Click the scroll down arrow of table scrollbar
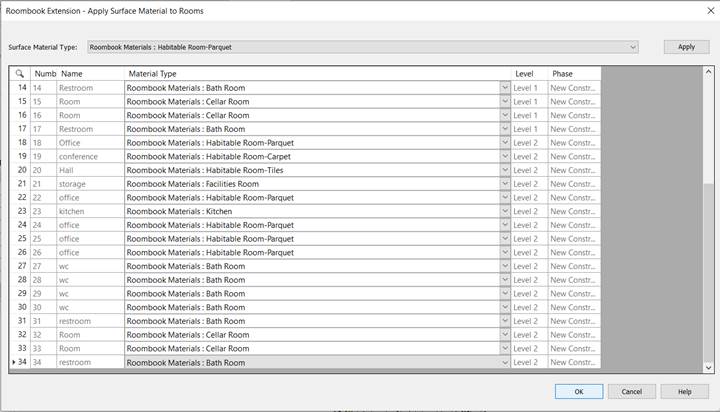Viewport: 720px width, 412px height. (x=708, y=367)
